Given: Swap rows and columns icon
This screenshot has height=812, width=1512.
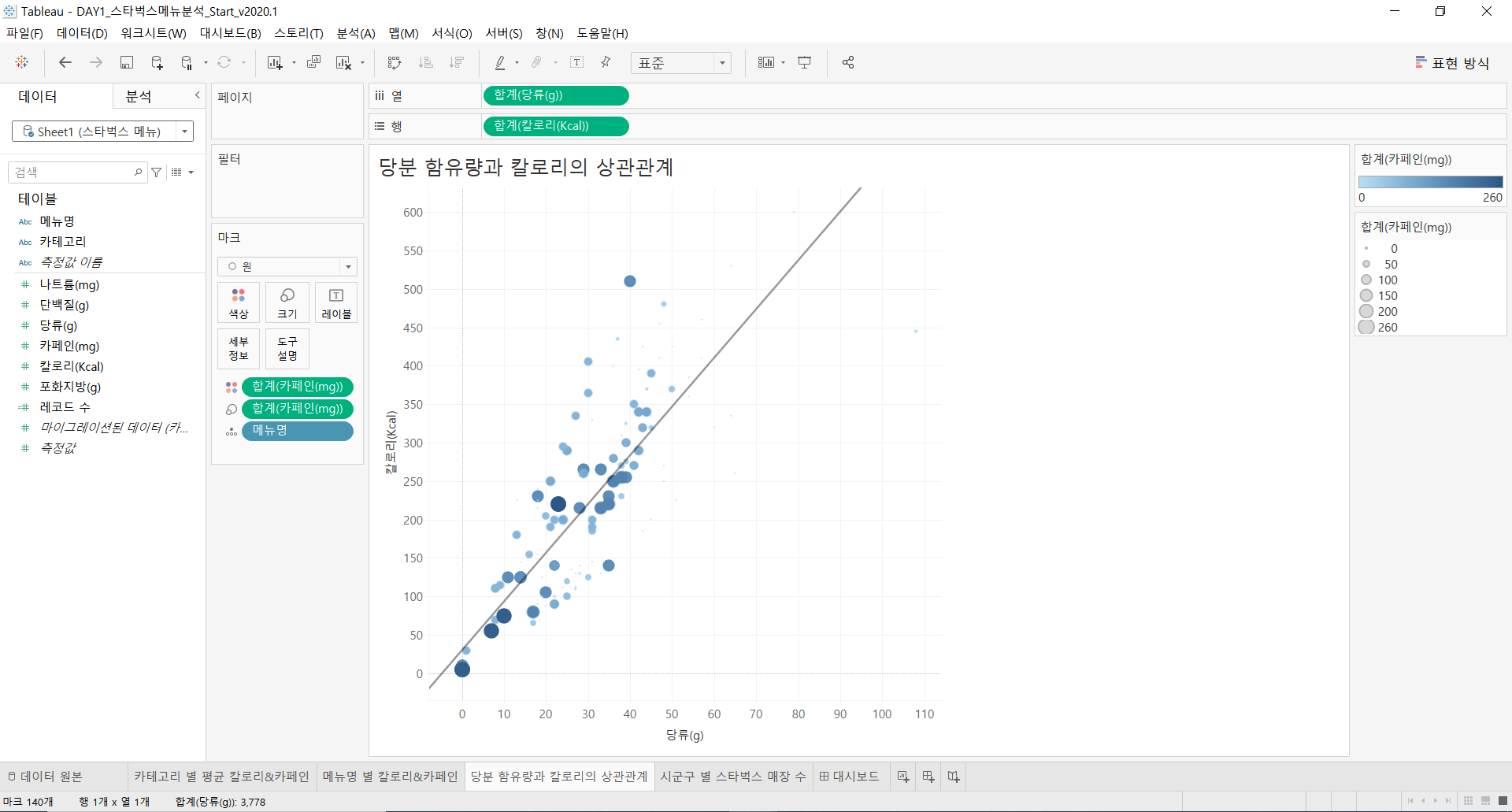Looking at the screenshot, I should (x=395, y=62).
